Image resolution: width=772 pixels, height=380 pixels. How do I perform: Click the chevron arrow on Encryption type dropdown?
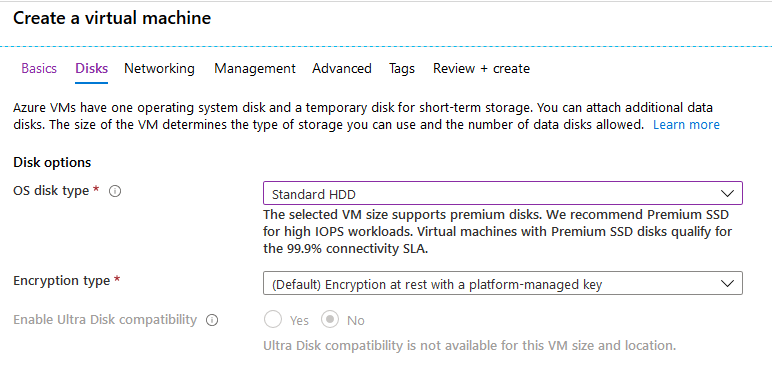pos(727,283)
